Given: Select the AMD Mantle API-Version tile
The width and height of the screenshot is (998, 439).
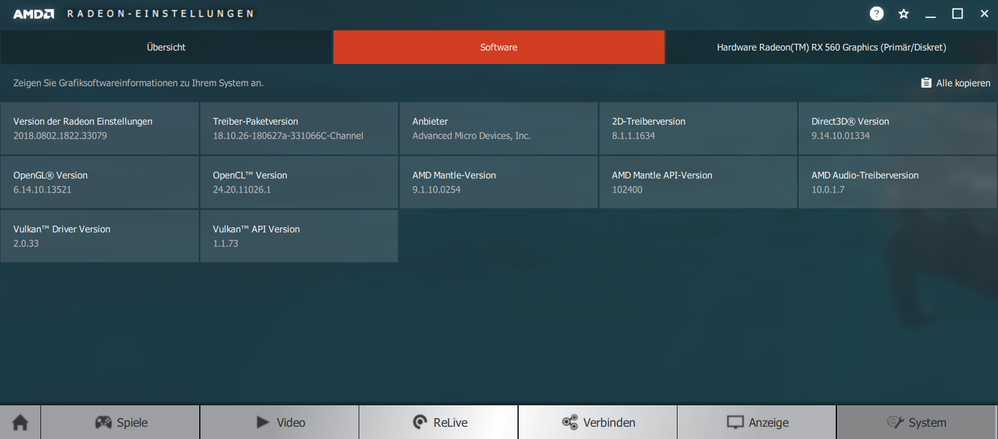Looking at the screenshot, I should [698, 182].
